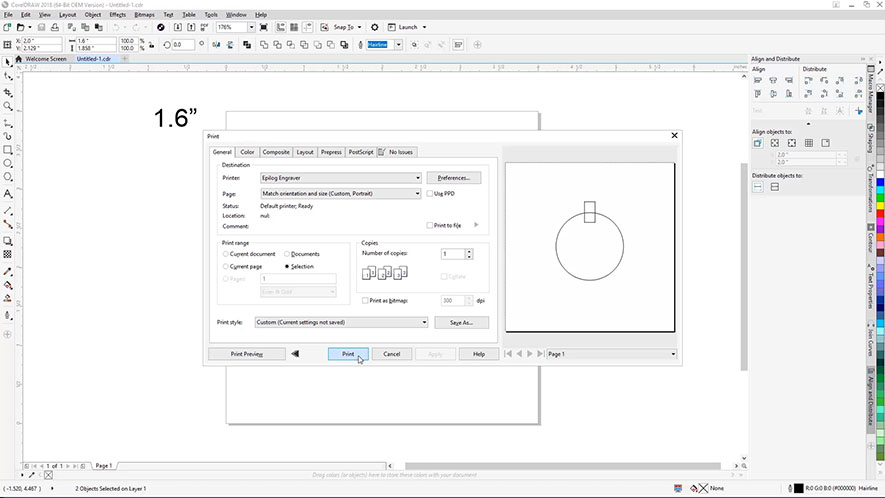Click the Options gear icon
Viewport: 885px width, 498px height.
(x=375, y=27)
